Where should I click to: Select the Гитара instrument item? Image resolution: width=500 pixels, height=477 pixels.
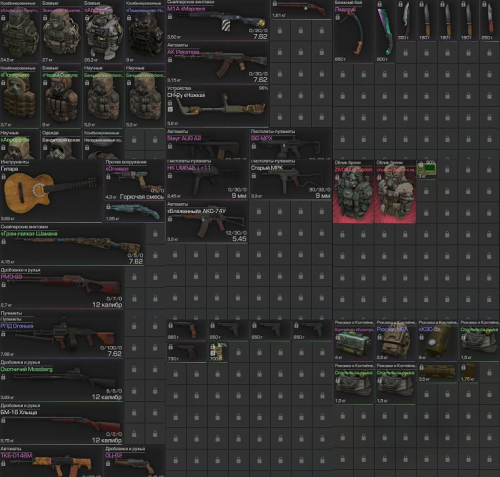[51, 191]
